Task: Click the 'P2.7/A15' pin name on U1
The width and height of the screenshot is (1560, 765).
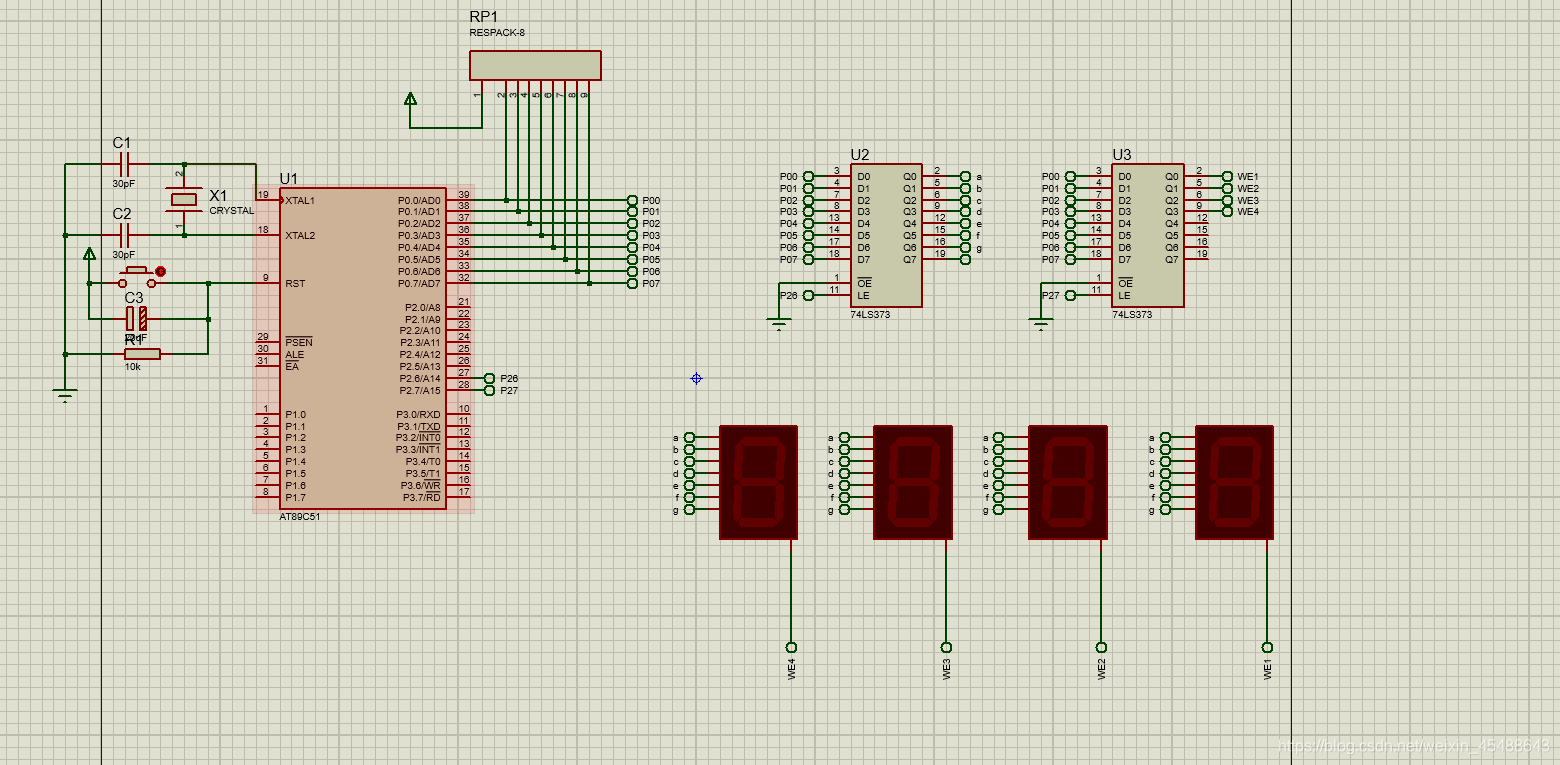Action: [422, 390]
